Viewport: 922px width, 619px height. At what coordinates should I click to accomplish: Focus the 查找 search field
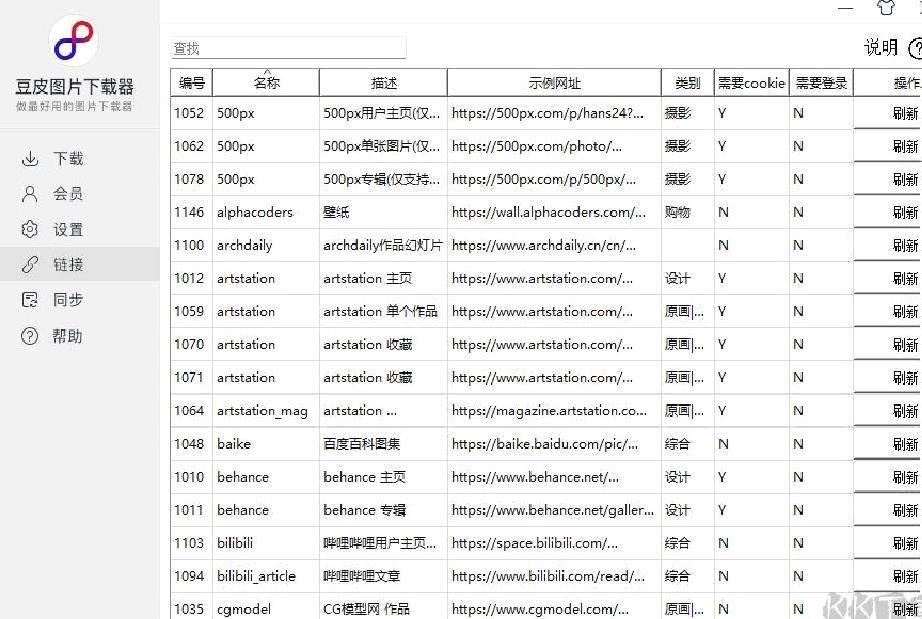(x=289, y=48)
